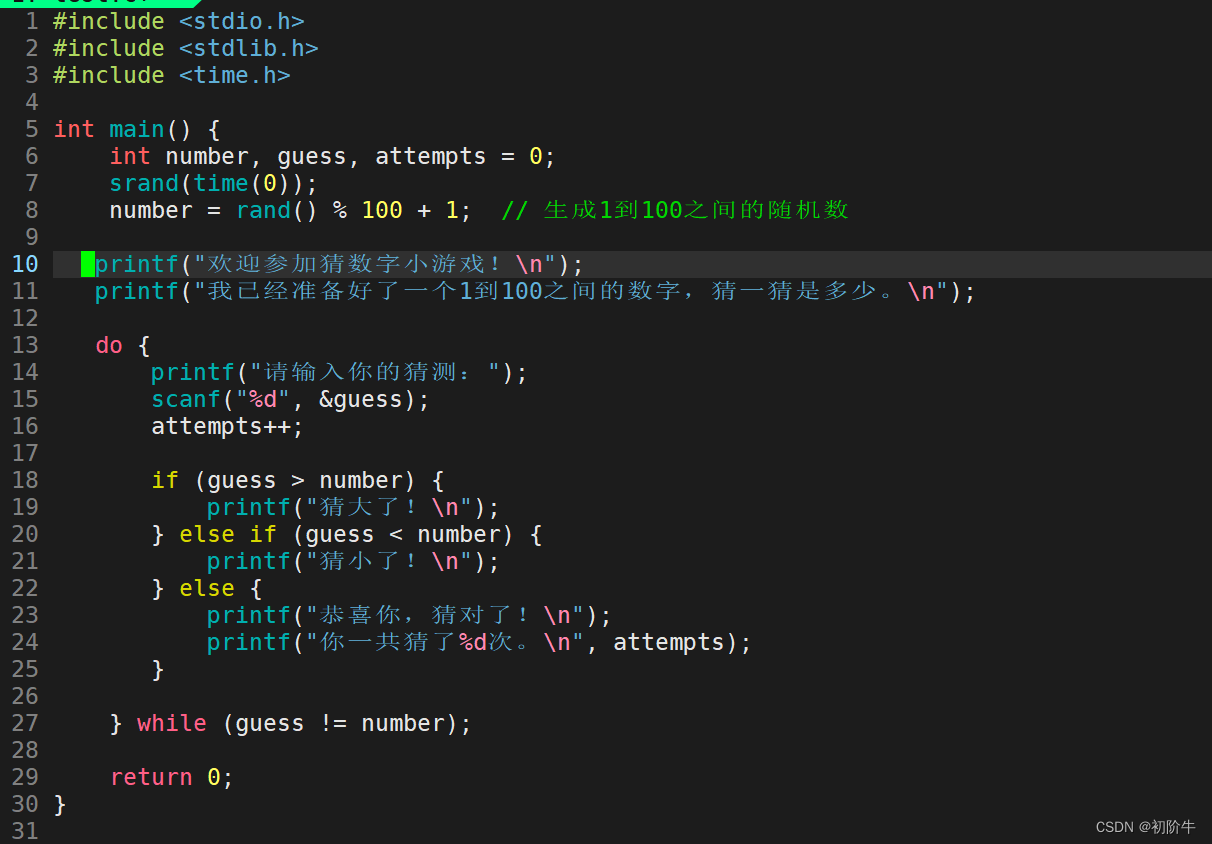Click the 'main' function name on line 5

tap(137, 129)
